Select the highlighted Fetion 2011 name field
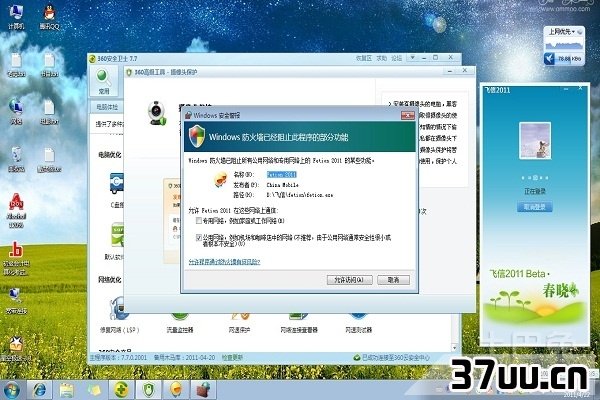The image size is (600, 400). (x=281, y=175)
